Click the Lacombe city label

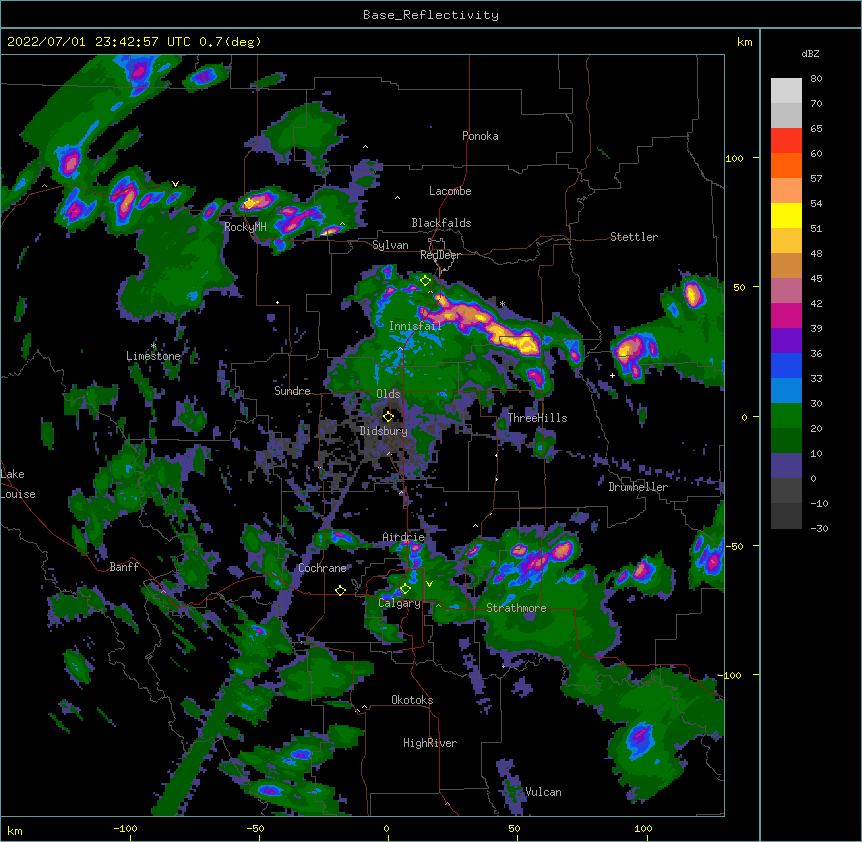450,191
